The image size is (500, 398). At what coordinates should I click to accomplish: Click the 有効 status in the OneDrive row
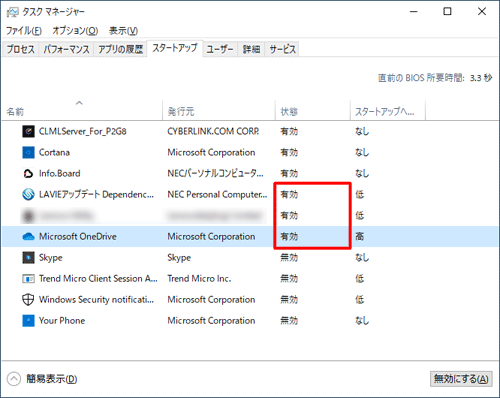(x=289, y=237)
